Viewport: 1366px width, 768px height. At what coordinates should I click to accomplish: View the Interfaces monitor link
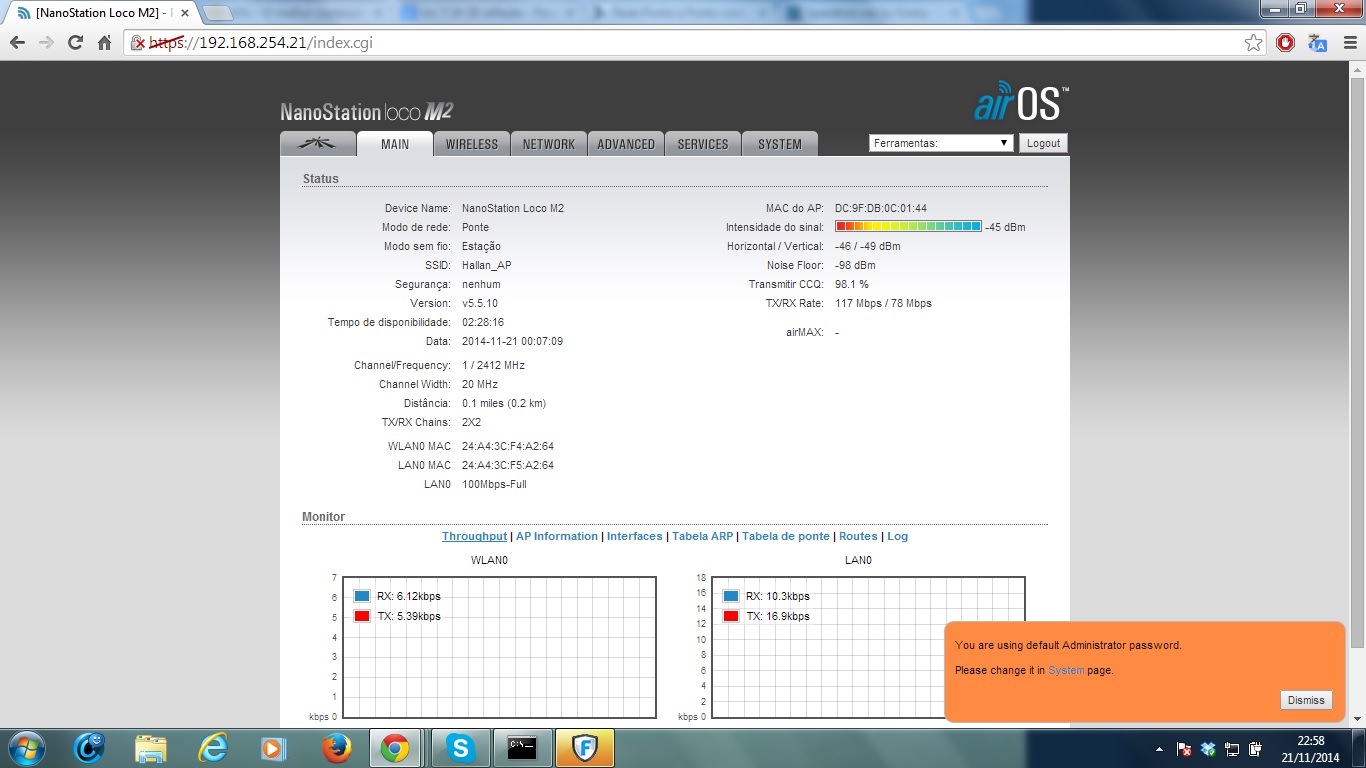[635, 537]
